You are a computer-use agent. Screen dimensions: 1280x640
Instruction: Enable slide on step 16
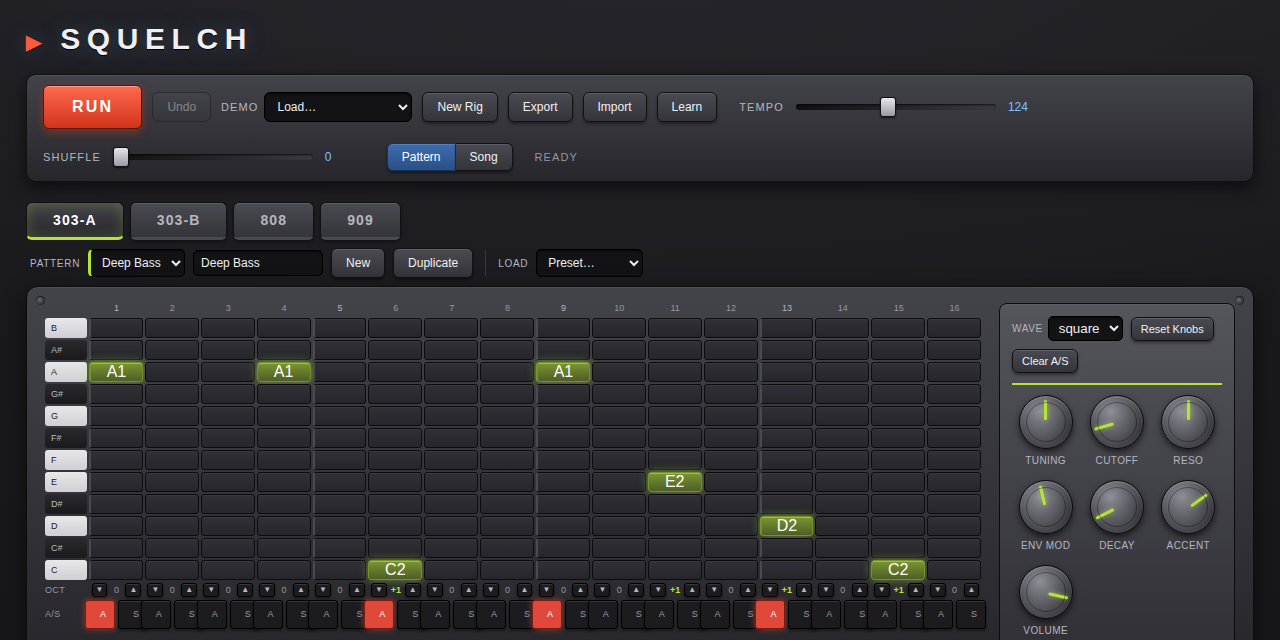(x=971, y=614)
